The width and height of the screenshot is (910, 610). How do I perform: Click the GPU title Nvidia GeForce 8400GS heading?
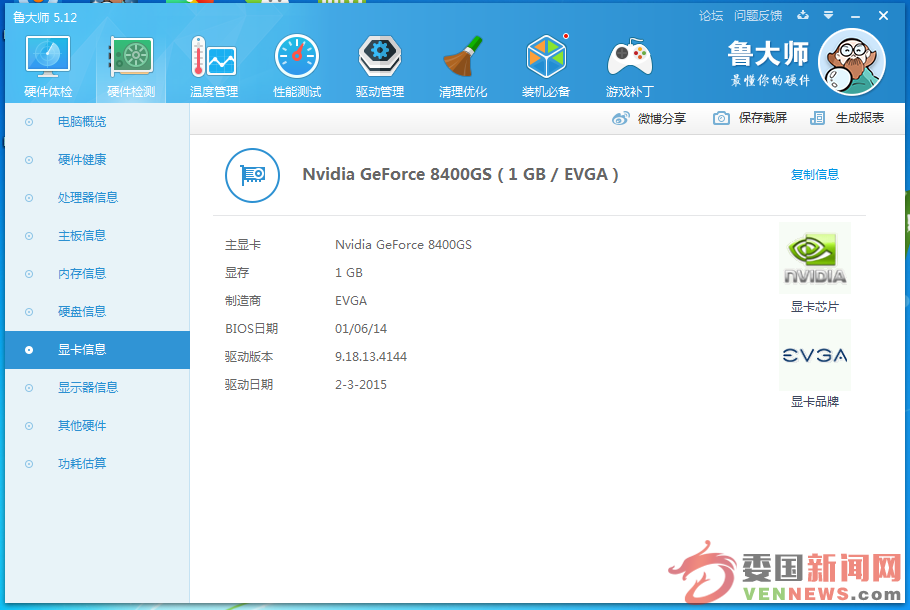(460, 175)
